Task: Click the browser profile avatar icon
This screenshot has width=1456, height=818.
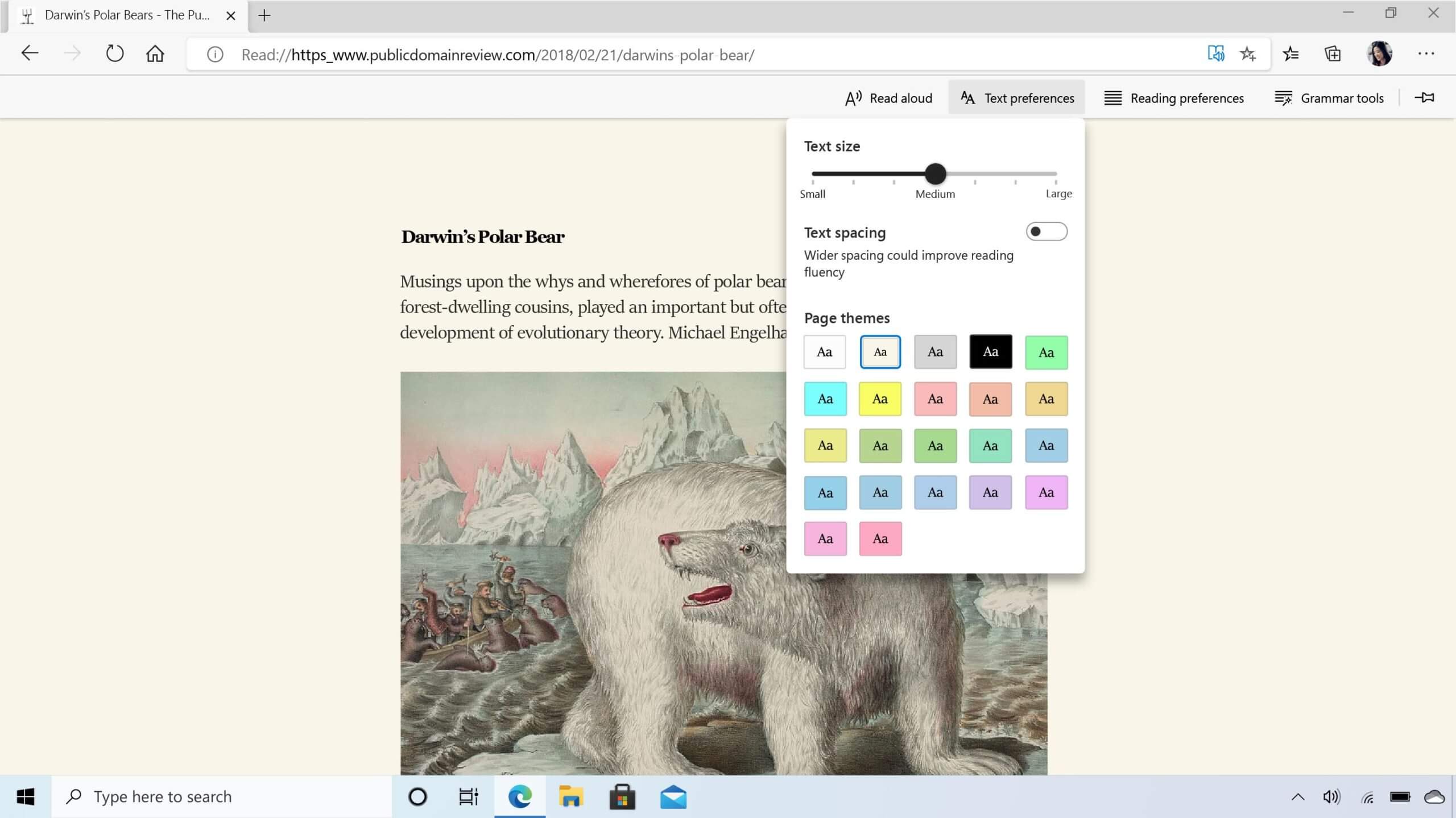Action: tap(1380, 54)
